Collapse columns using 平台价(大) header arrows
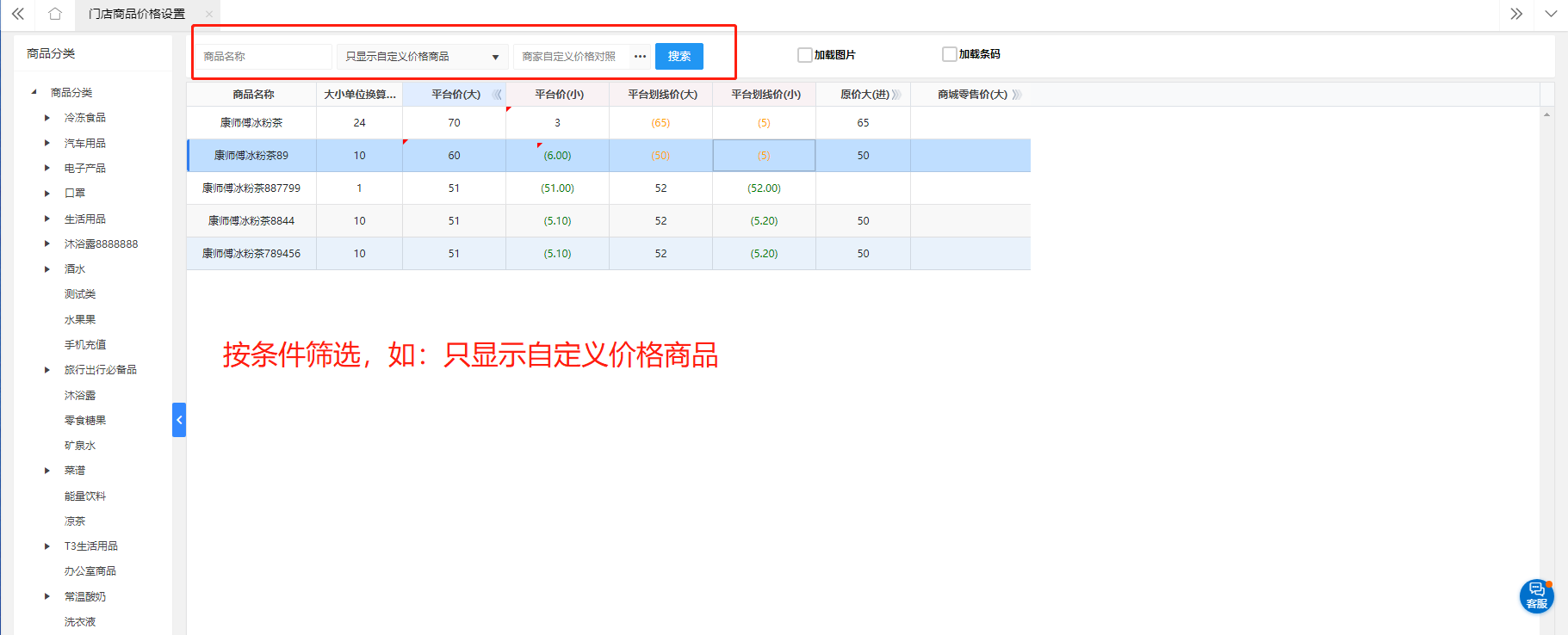Viewport: 1568px width, 635px height. [497, 95]
